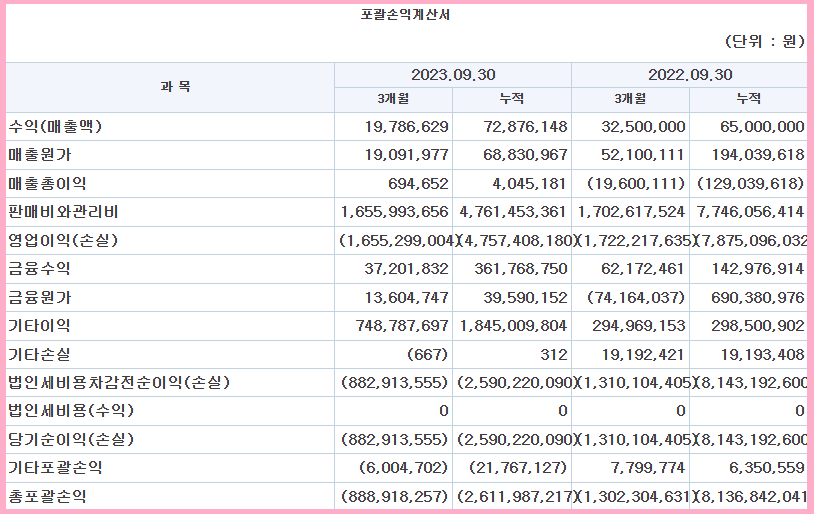Click the 영업이익(손실) row label

(63, 240)
